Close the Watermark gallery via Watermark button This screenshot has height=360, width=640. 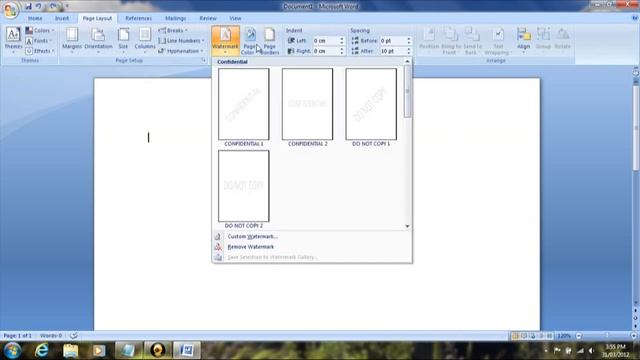tap(225, 40)
